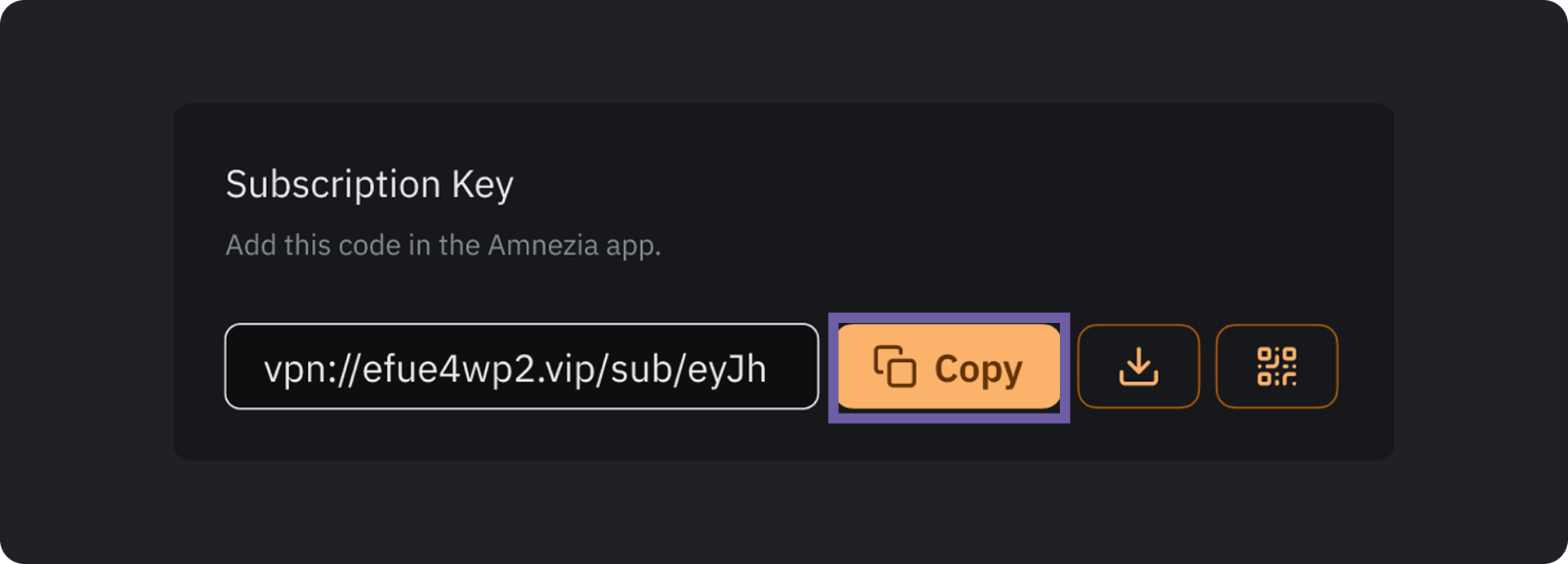Download the subscription key file

(1138, 367)
